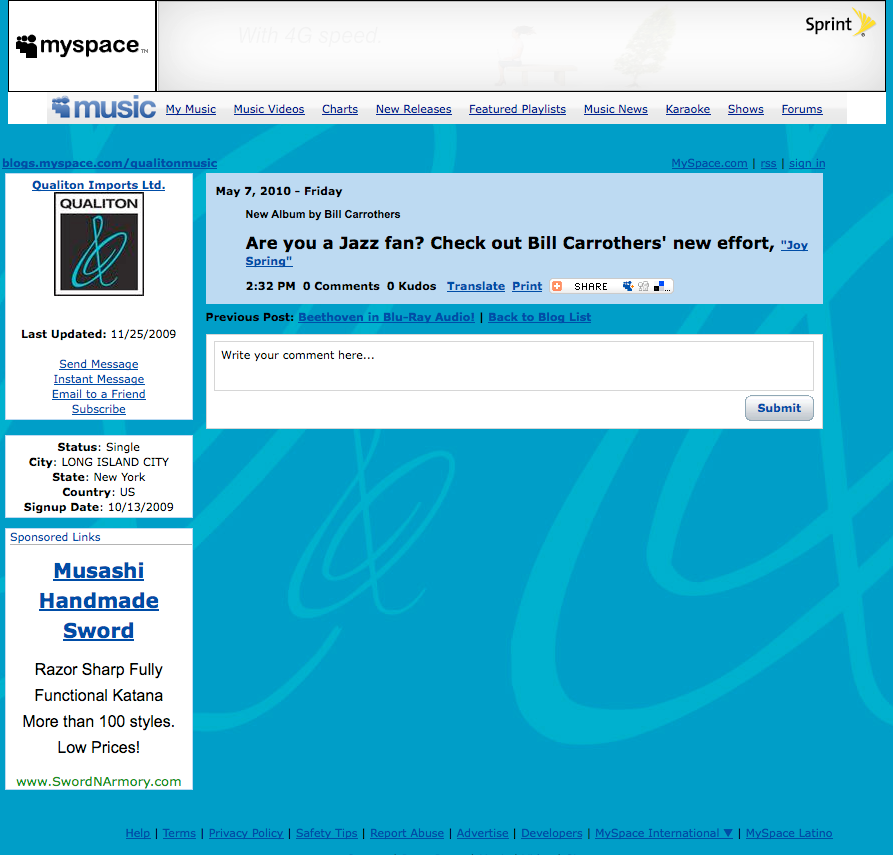
Task: Click inside the comment text box
Action: (513, 365)
